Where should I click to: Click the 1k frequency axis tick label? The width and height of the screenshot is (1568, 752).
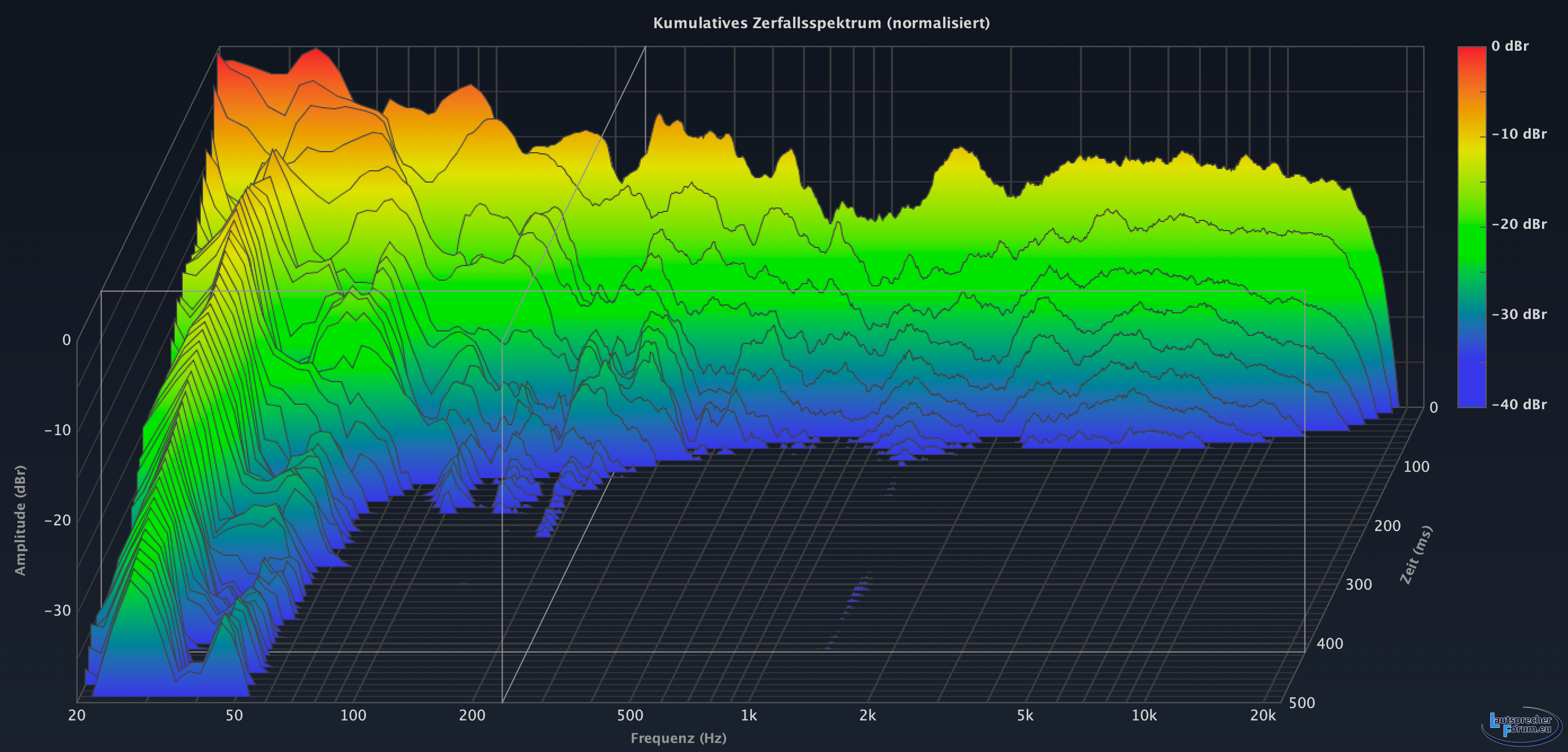(748, 715)
